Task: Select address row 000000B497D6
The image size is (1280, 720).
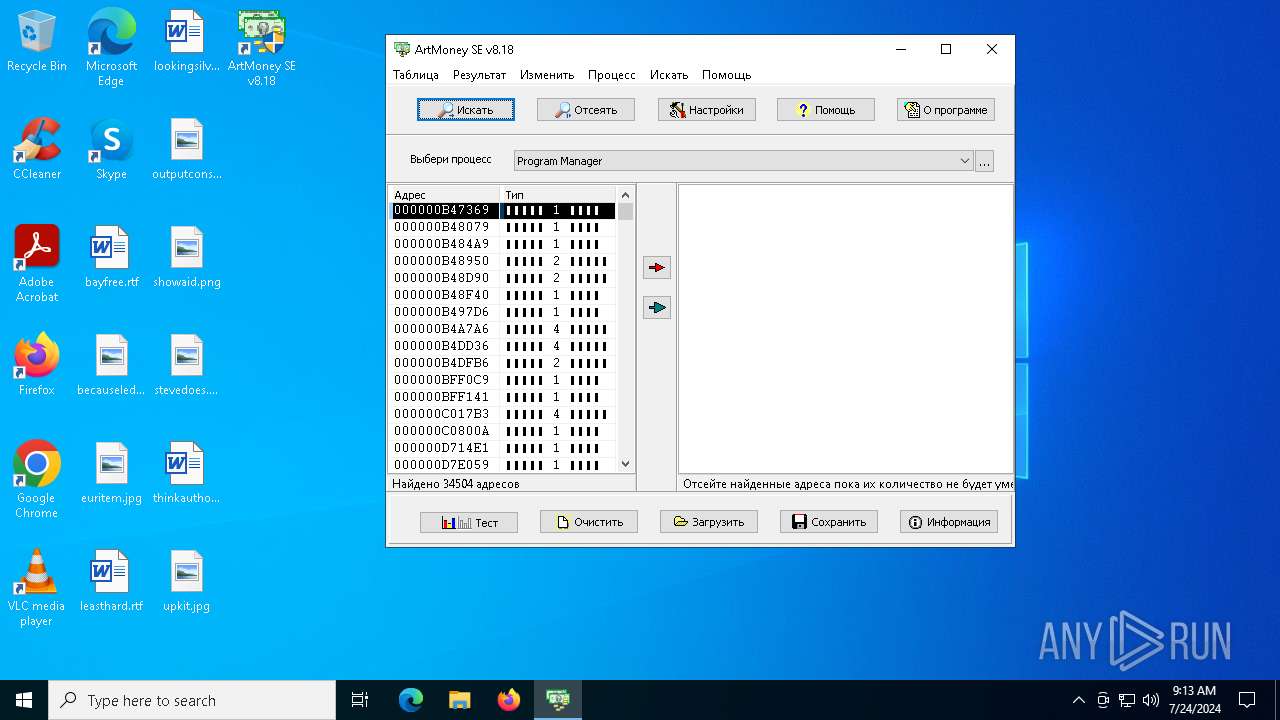Action: click(x=502, y=313)
